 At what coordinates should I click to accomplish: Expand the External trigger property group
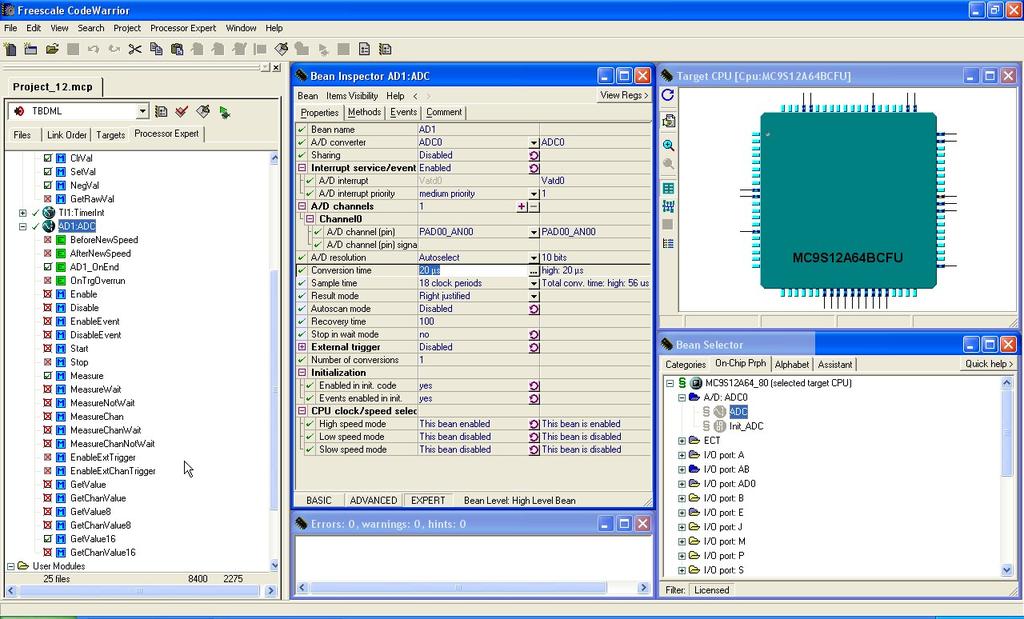(x=302, y=347)
